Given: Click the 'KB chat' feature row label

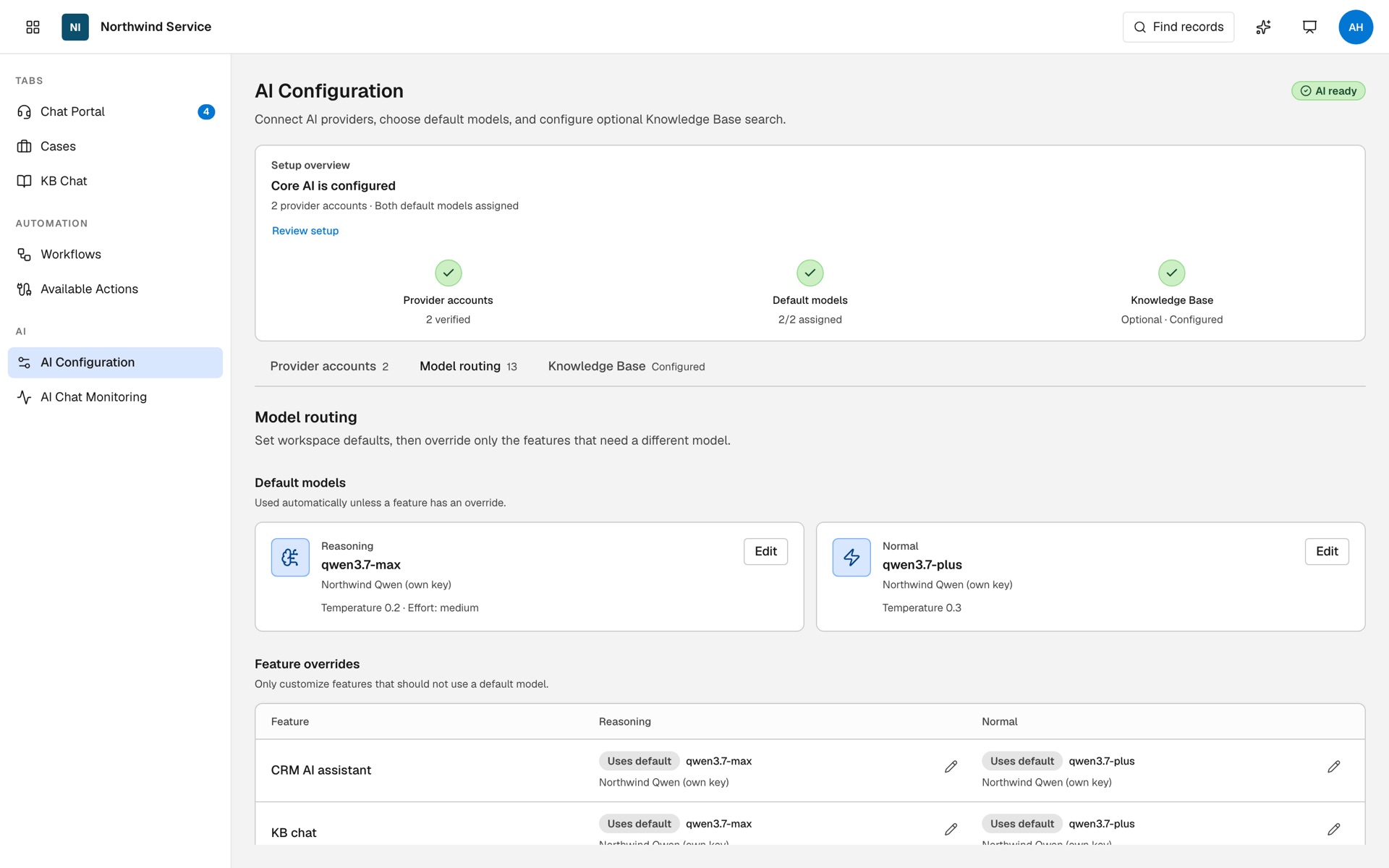Looking at the screenshot, I should [294, 833].
